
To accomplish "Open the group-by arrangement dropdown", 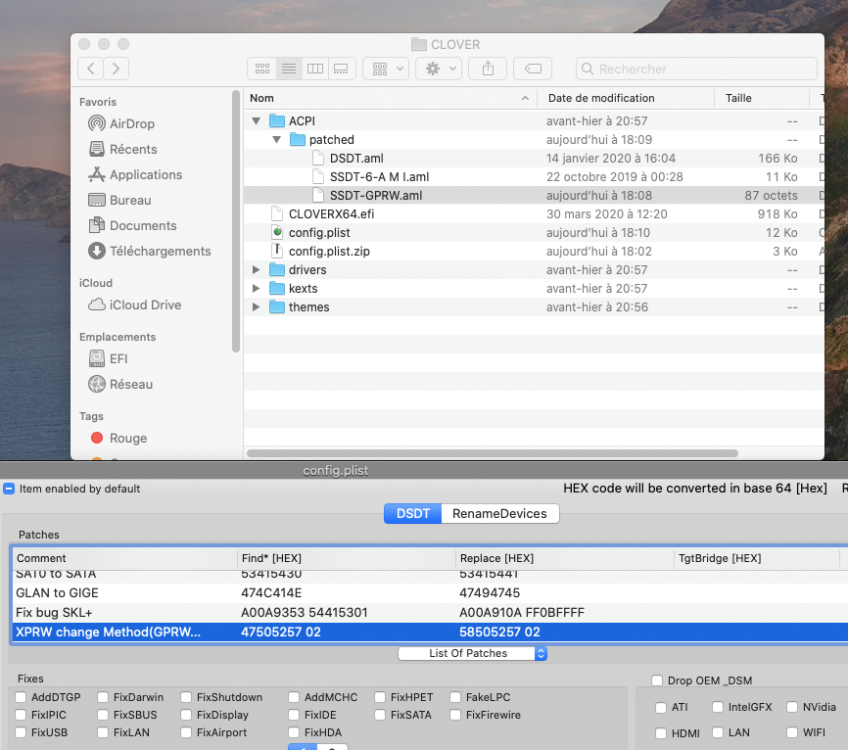I will 386,69.
